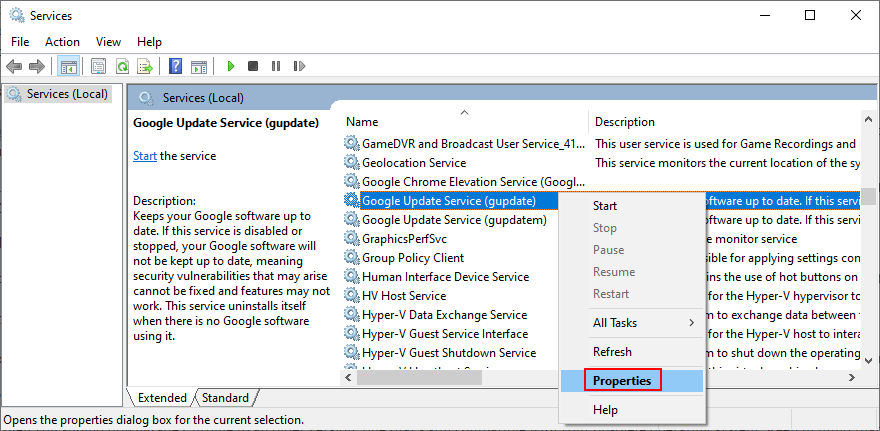Select Services (Local) tree node
Screen dimensions: 880x431
tap(58, 94)
